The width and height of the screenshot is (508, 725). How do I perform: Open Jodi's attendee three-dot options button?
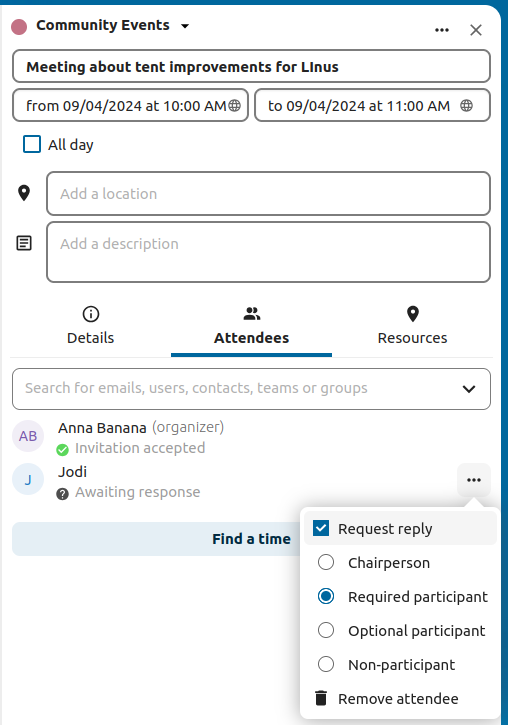click(x=474, y=480)
